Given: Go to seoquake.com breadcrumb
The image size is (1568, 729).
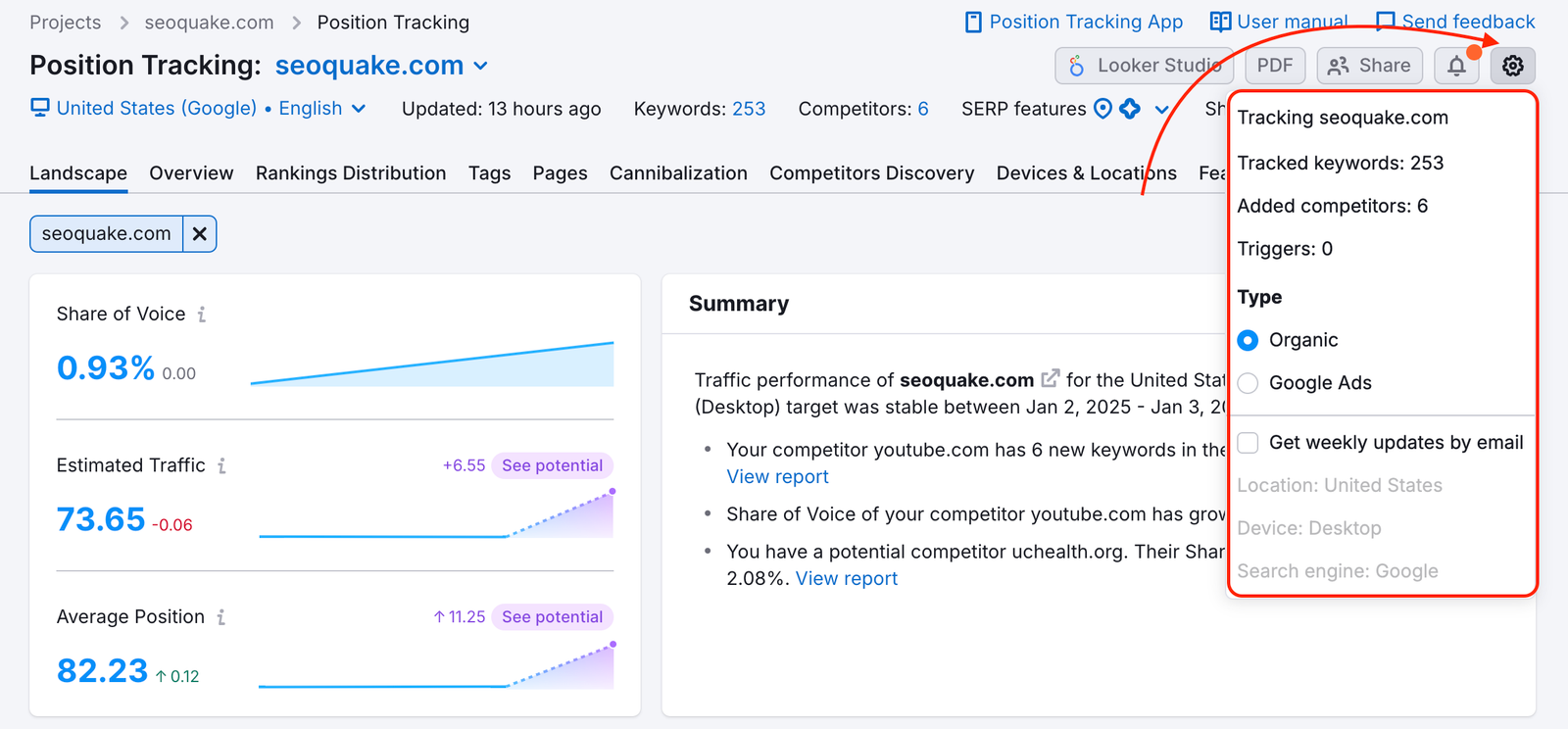Looking at the screenshot, I should [x=209, y=22].
